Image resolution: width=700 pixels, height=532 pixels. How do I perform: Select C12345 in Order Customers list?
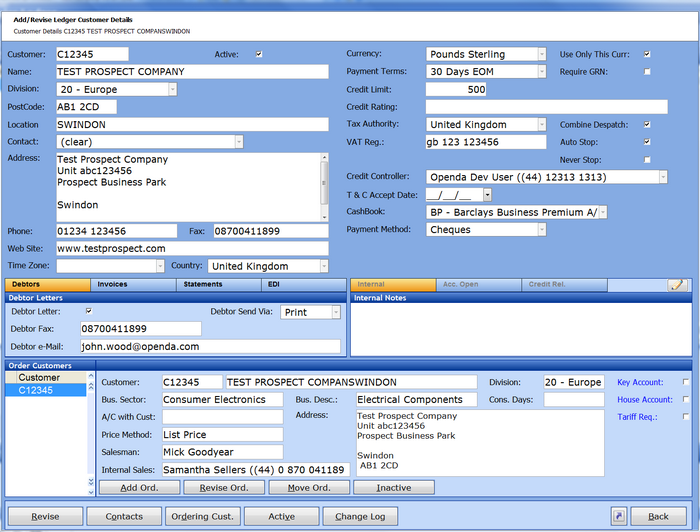pyautogui.click(x=46, y=390)
